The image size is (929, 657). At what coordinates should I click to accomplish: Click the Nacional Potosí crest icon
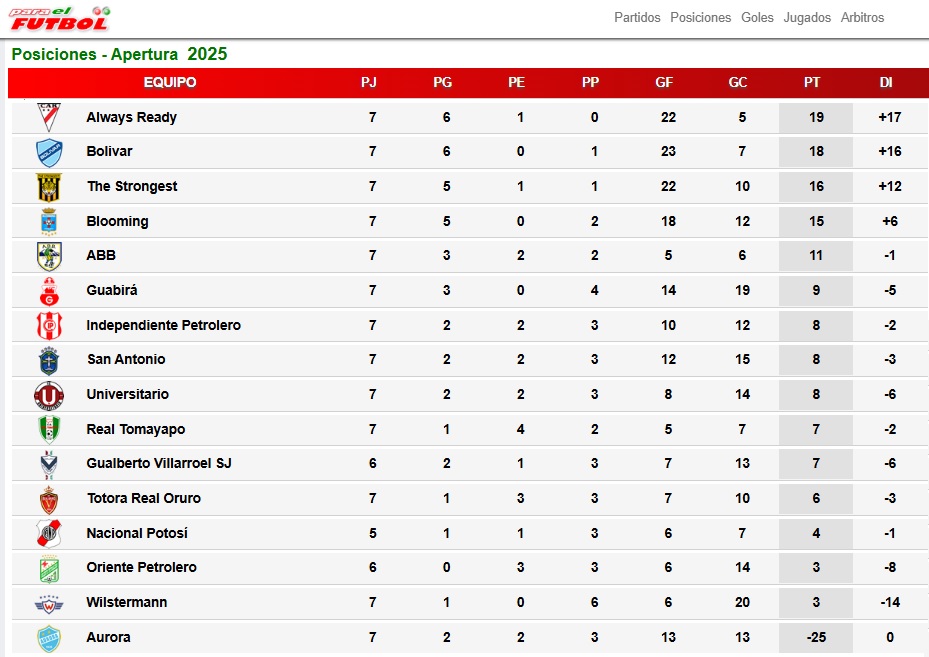(x=49, y=533)
